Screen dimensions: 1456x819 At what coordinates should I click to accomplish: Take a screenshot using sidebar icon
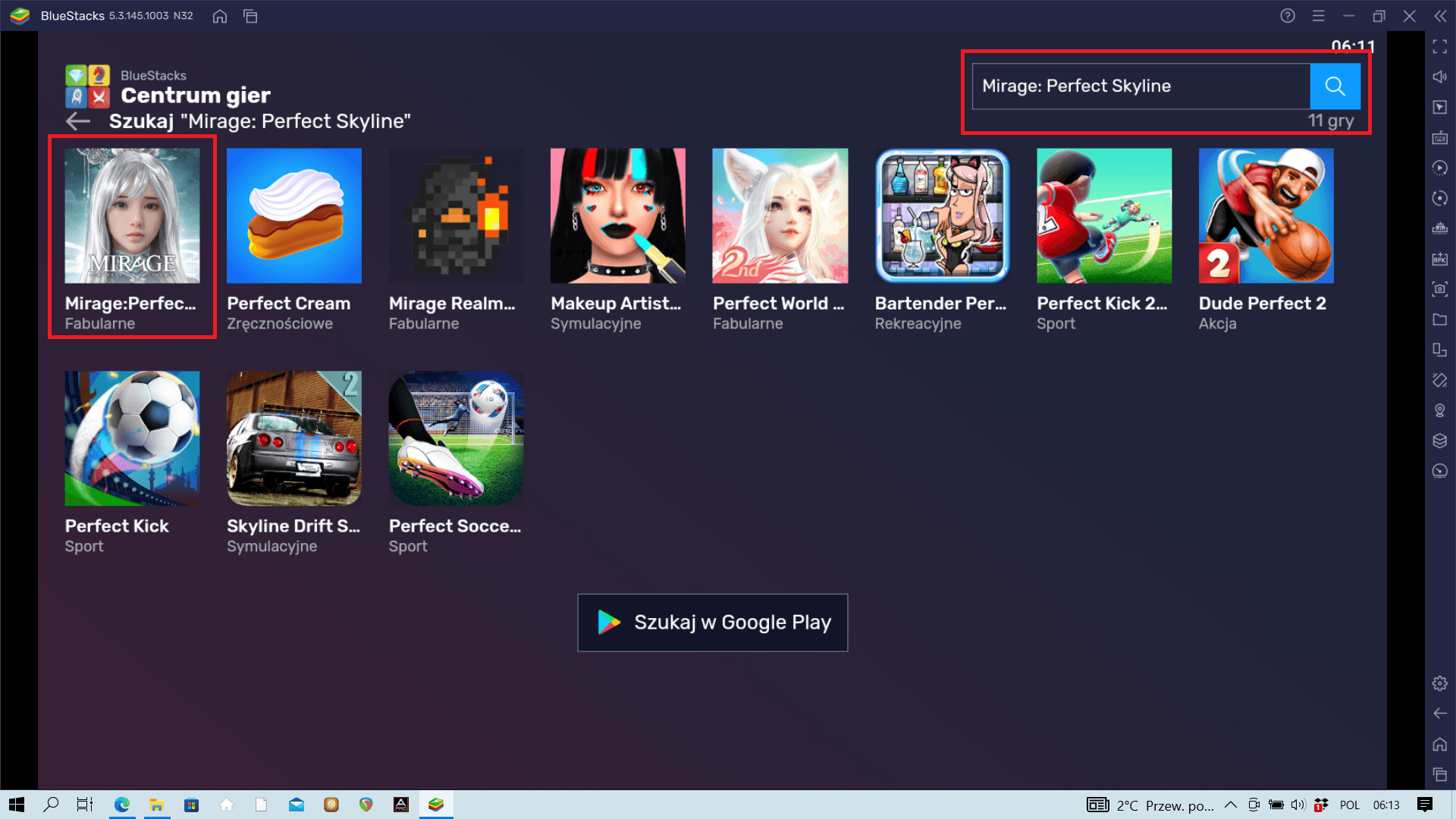pos(1440,289)
